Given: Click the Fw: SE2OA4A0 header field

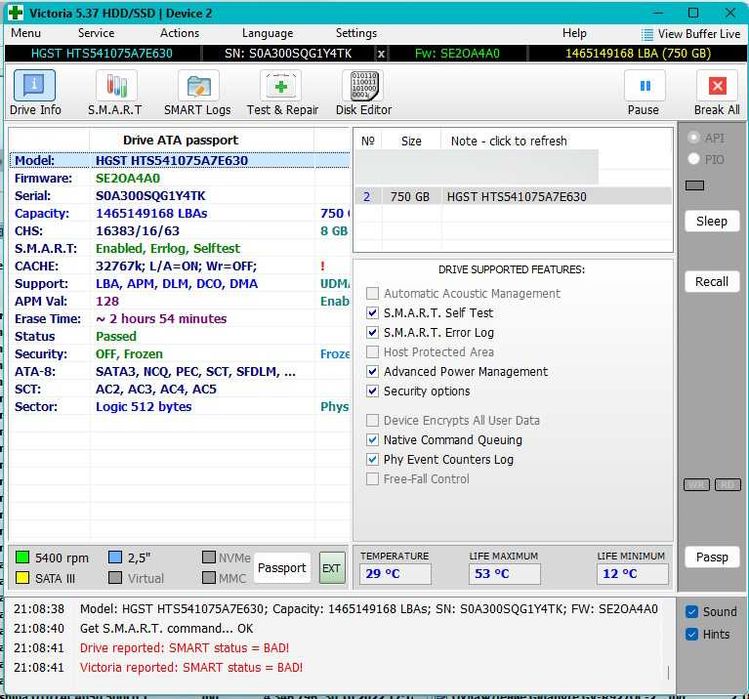Looking at the screenshot, I should [457, 54].
